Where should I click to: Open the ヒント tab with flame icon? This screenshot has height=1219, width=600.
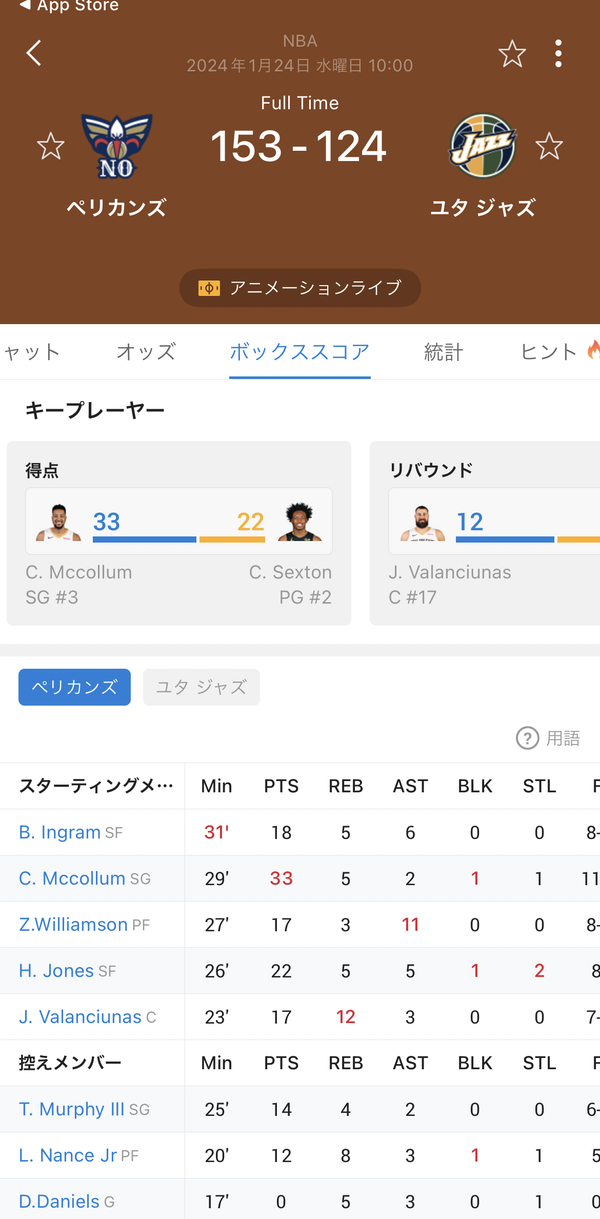[x=560, y=351]
